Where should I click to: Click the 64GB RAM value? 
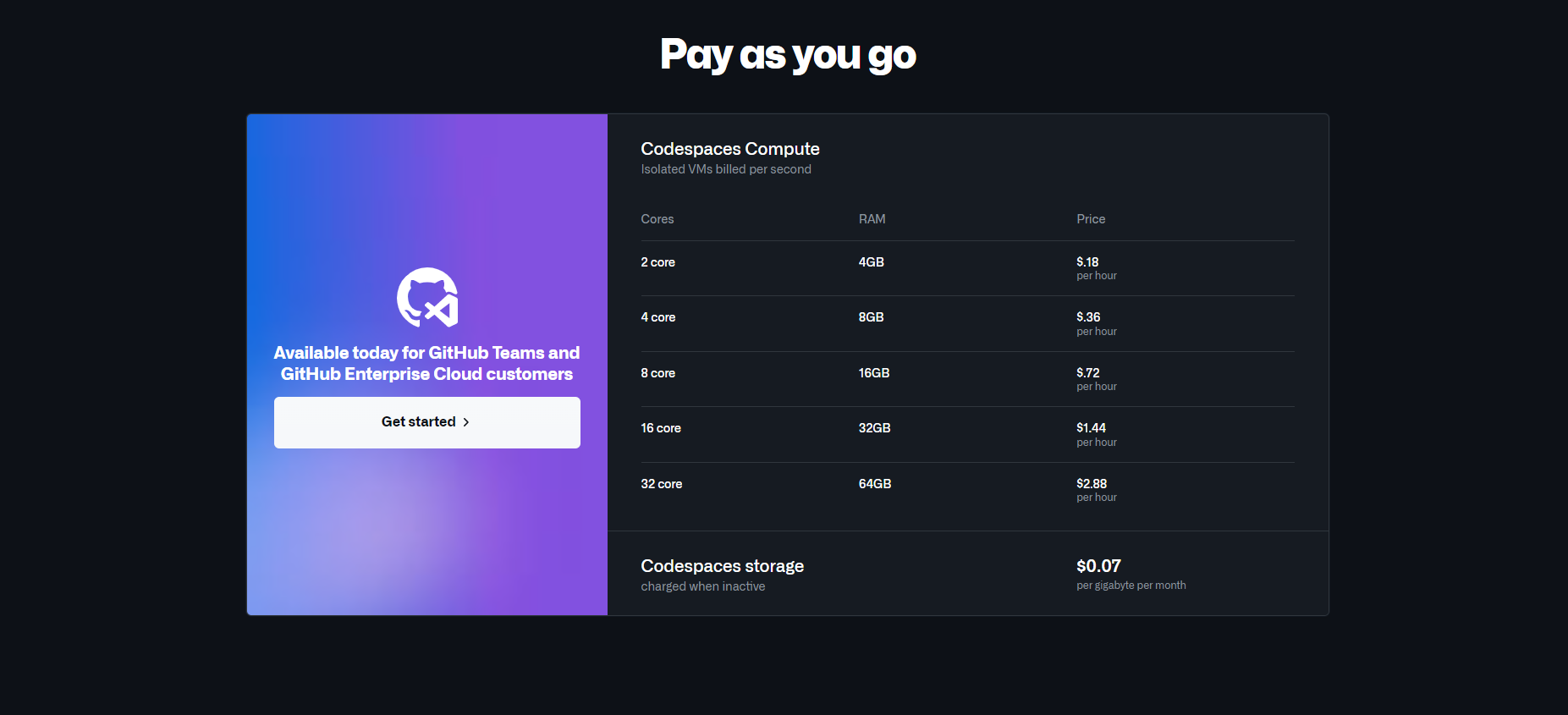(875, 484)
